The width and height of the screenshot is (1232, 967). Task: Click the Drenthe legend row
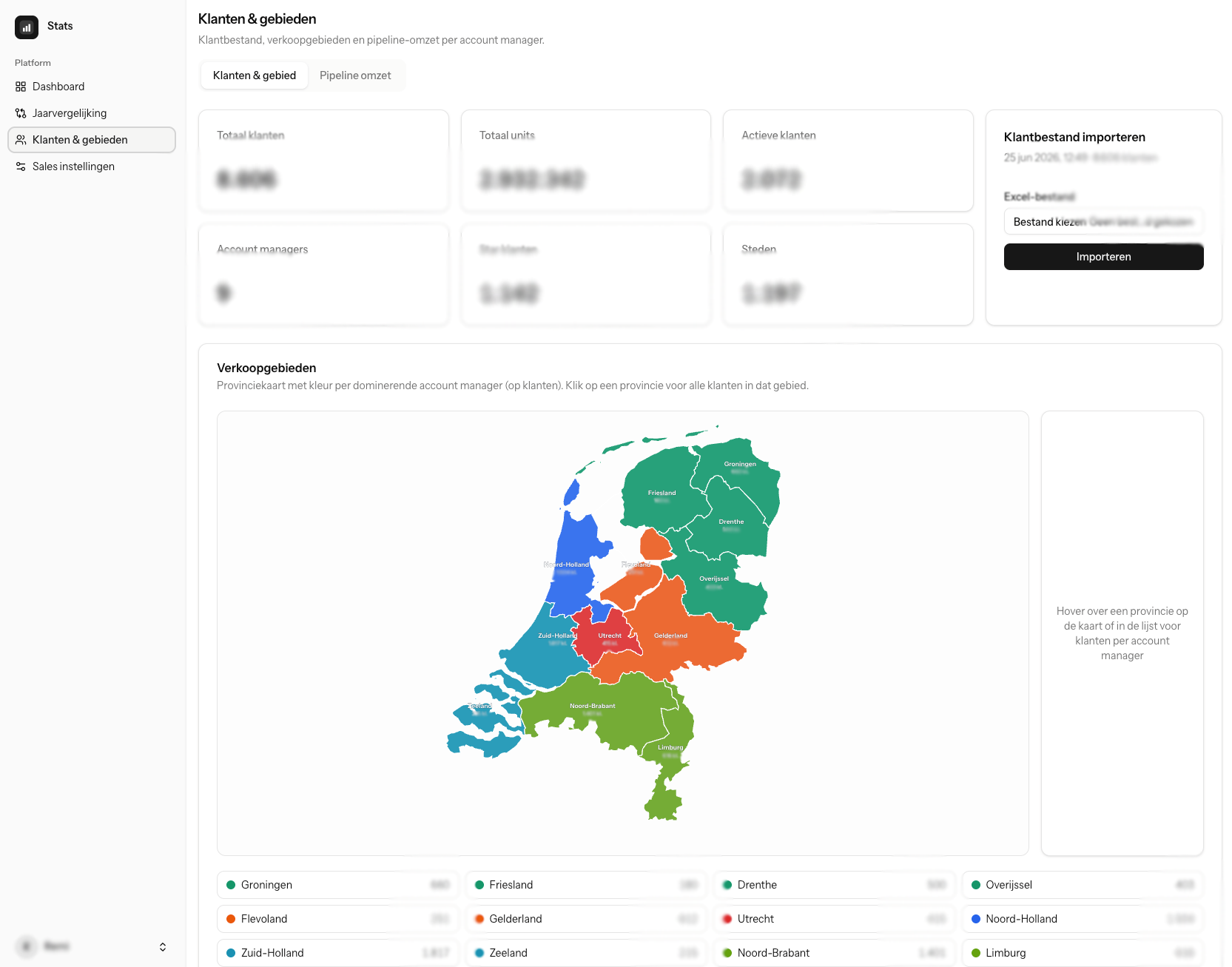point(834,885)
